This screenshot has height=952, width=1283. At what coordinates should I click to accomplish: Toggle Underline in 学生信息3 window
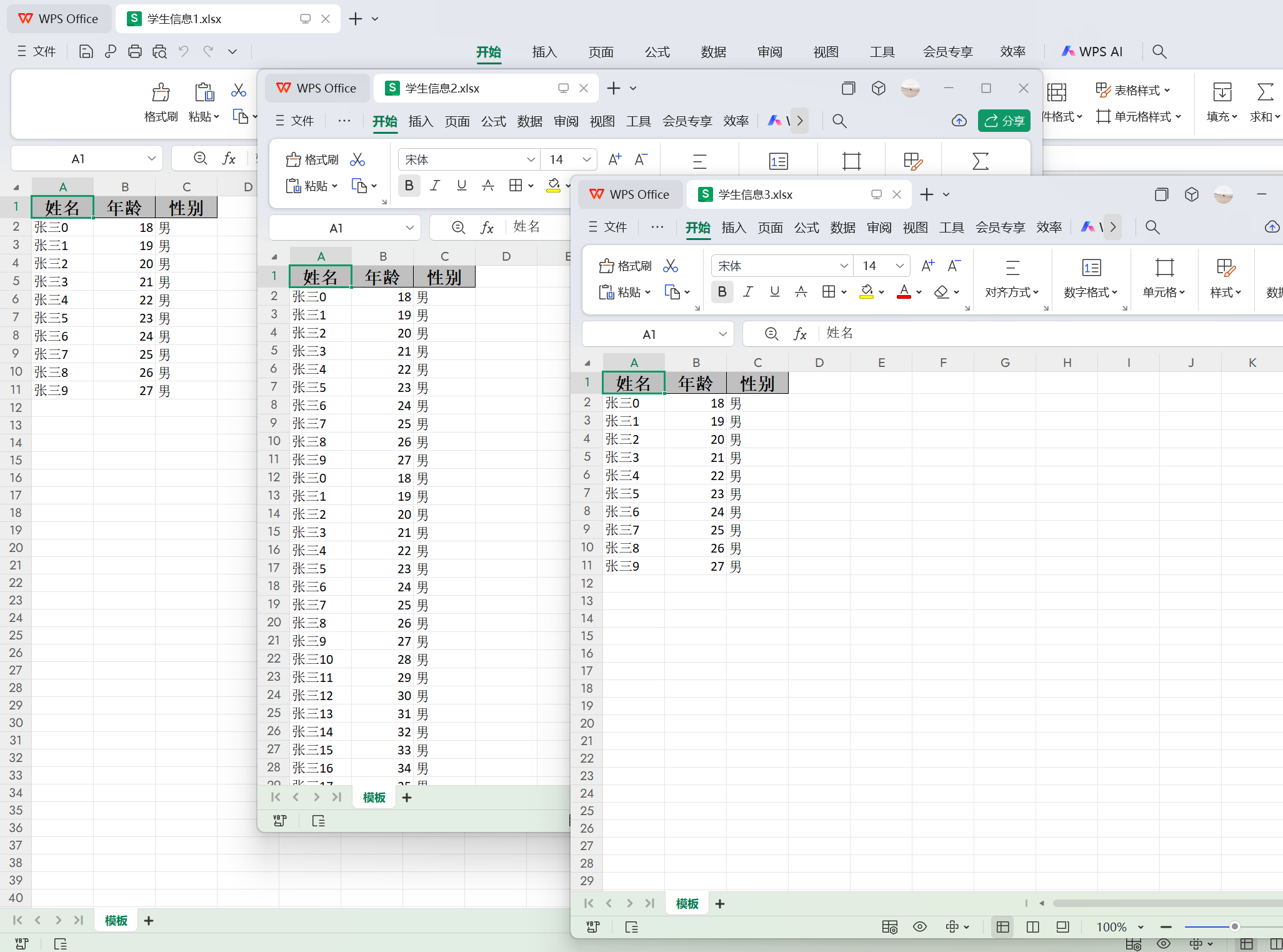775,291
